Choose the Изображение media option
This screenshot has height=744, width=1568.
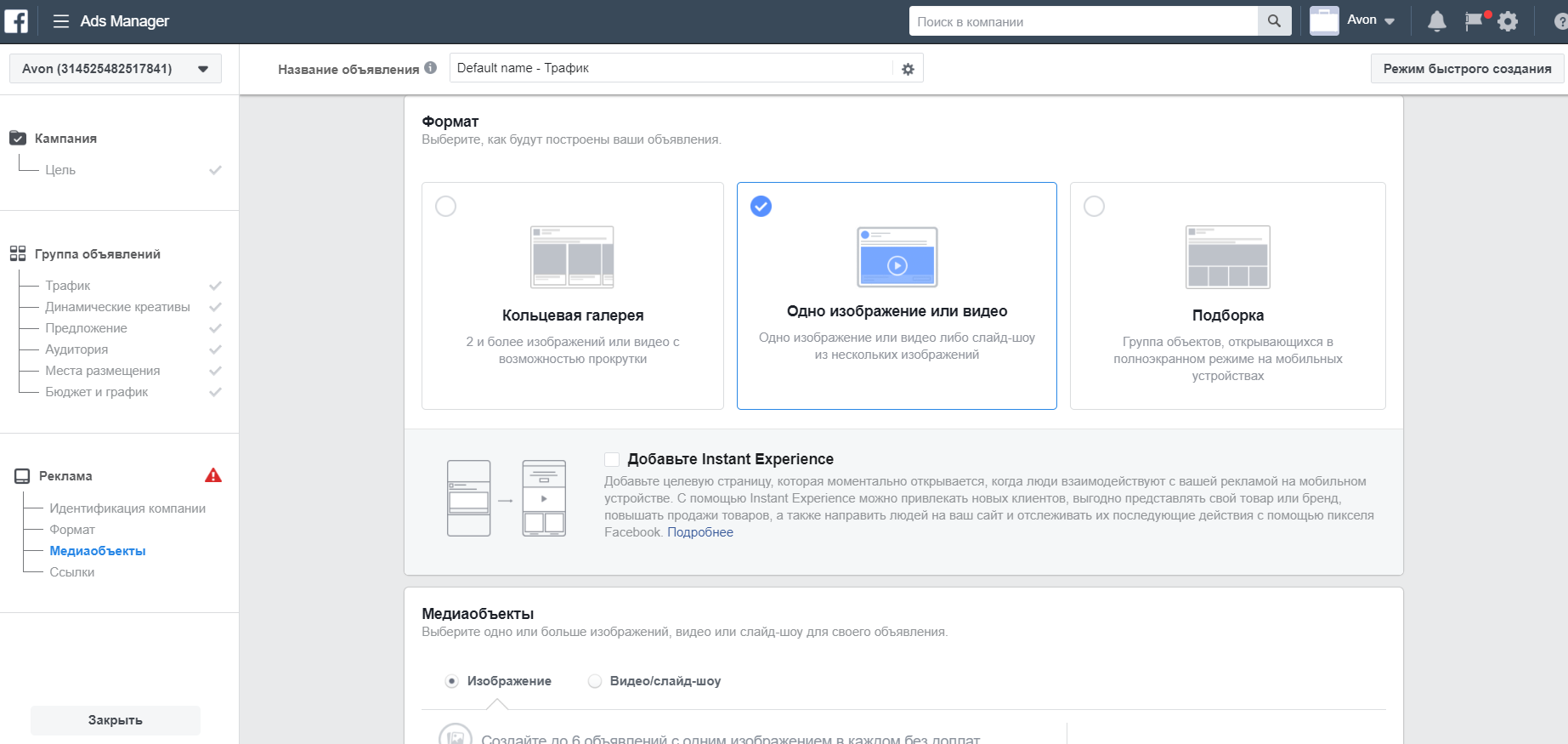pos(452,681)
